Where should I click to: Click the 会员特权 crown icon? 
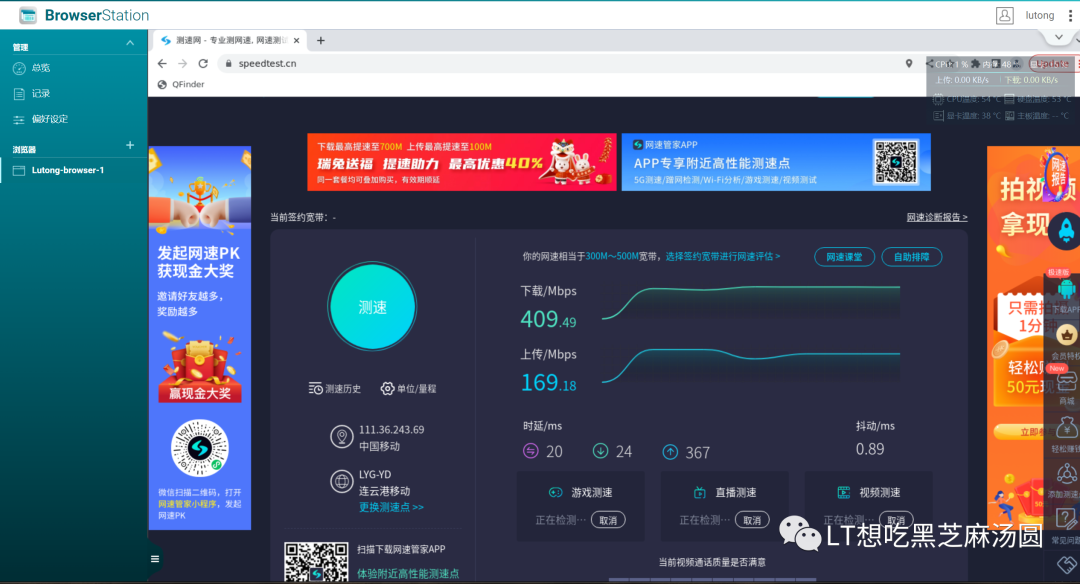click(1066, 335)
